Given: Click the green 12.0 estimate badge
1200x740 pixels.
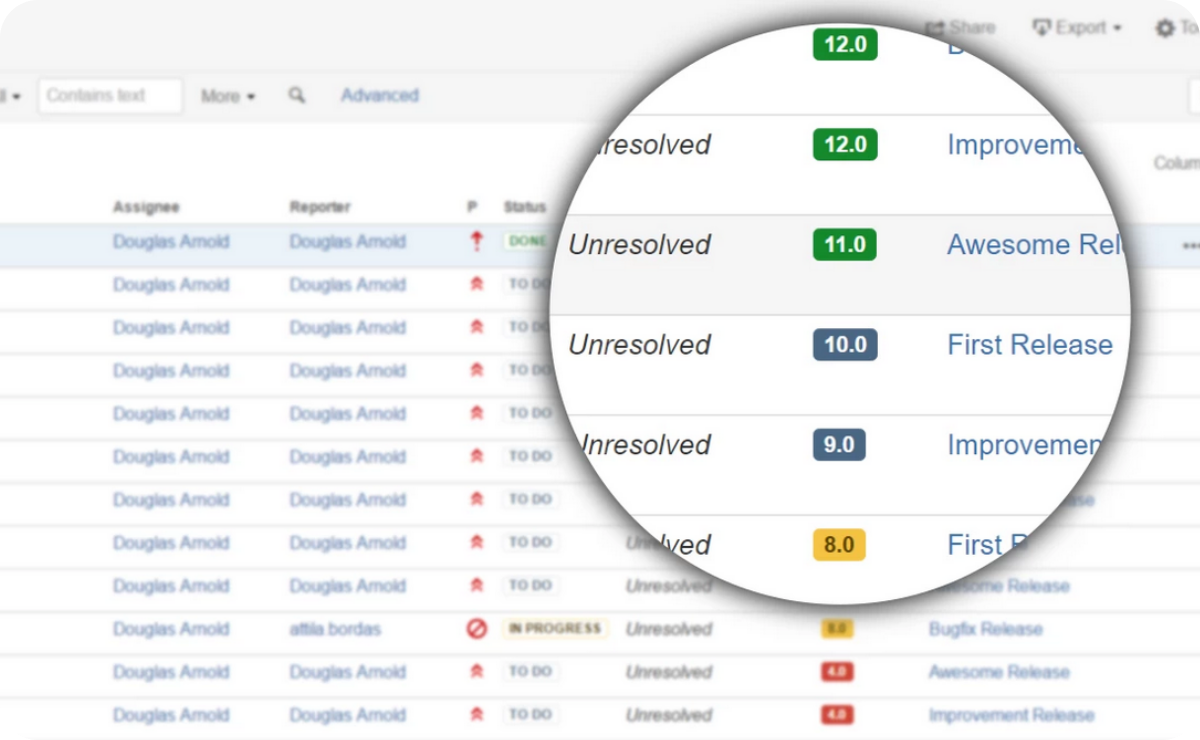Looking at the screenshot, I should coord(845,144).
